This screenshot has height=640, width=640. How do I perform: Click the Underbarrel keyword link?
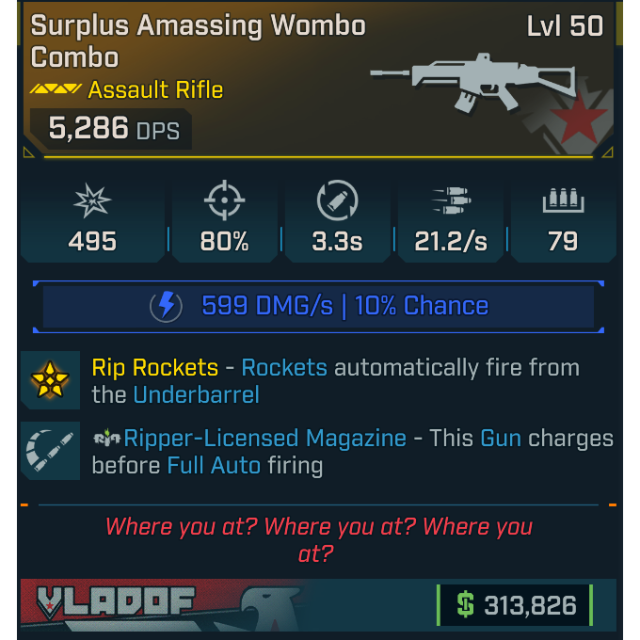tap(196, 395)
